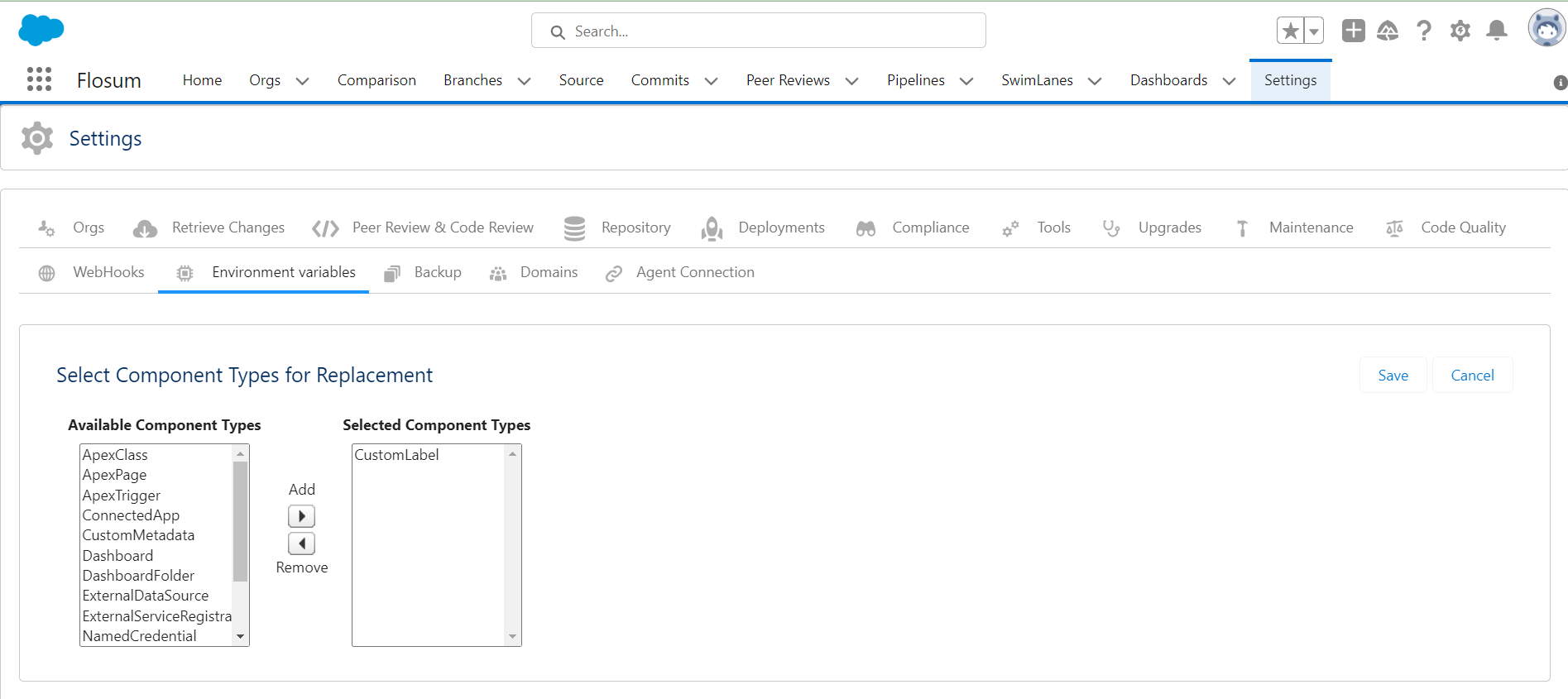Image resolution: width=1568 pixels, height=699 pixels.
Task: Go to the Source nav tab
Action: tap(581, 80)
